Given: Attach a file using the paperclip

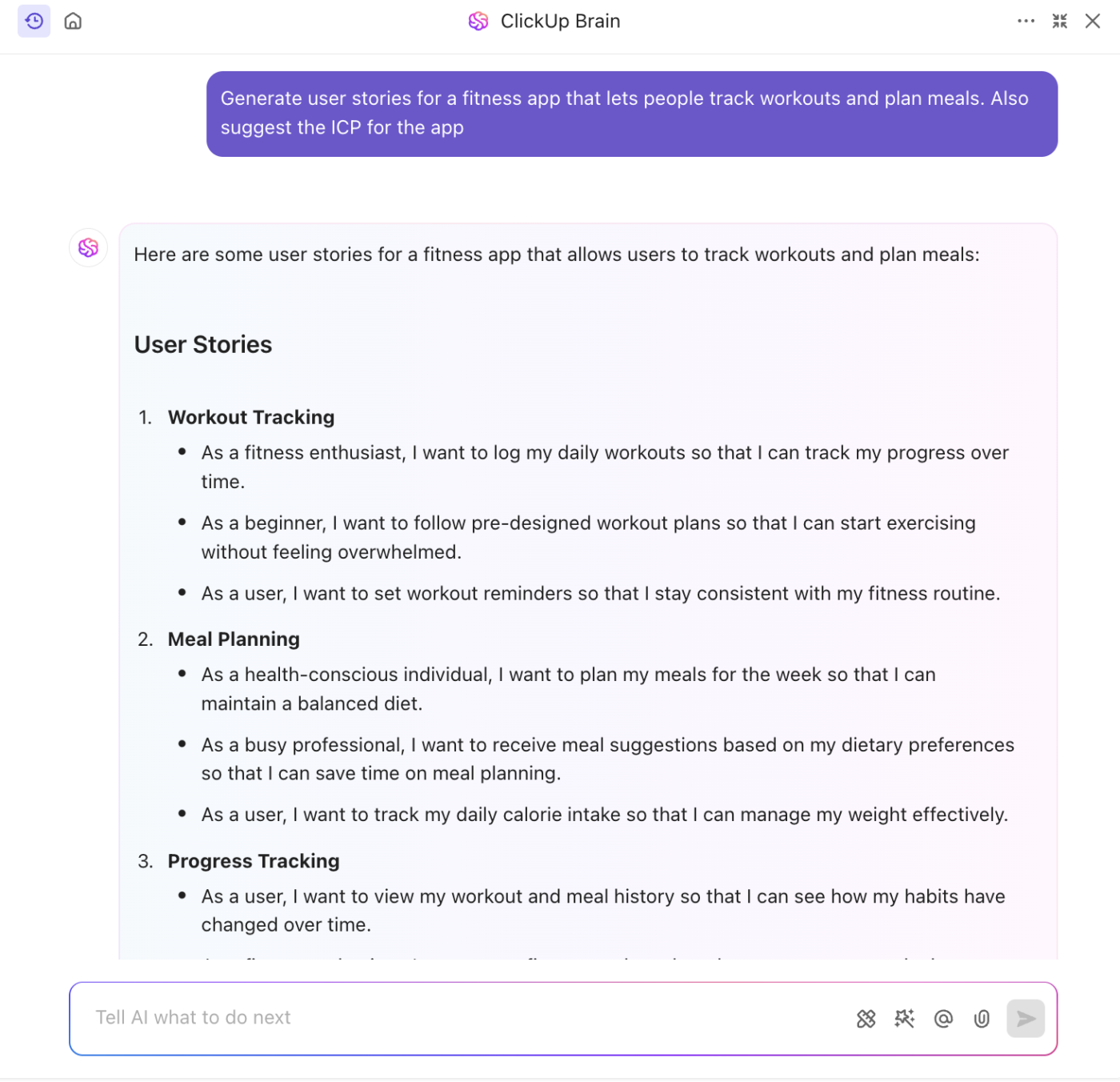Looking at the screenshot, I should (x=981, y=1018).
